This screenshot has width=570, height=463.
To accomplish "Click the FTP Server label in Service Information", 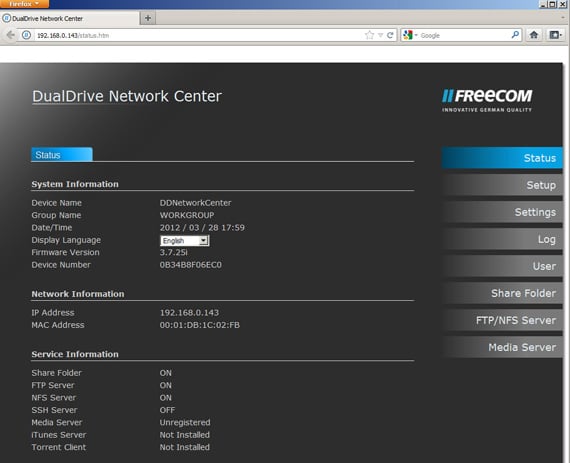I will pyautogui.click(x=53, y=385).
